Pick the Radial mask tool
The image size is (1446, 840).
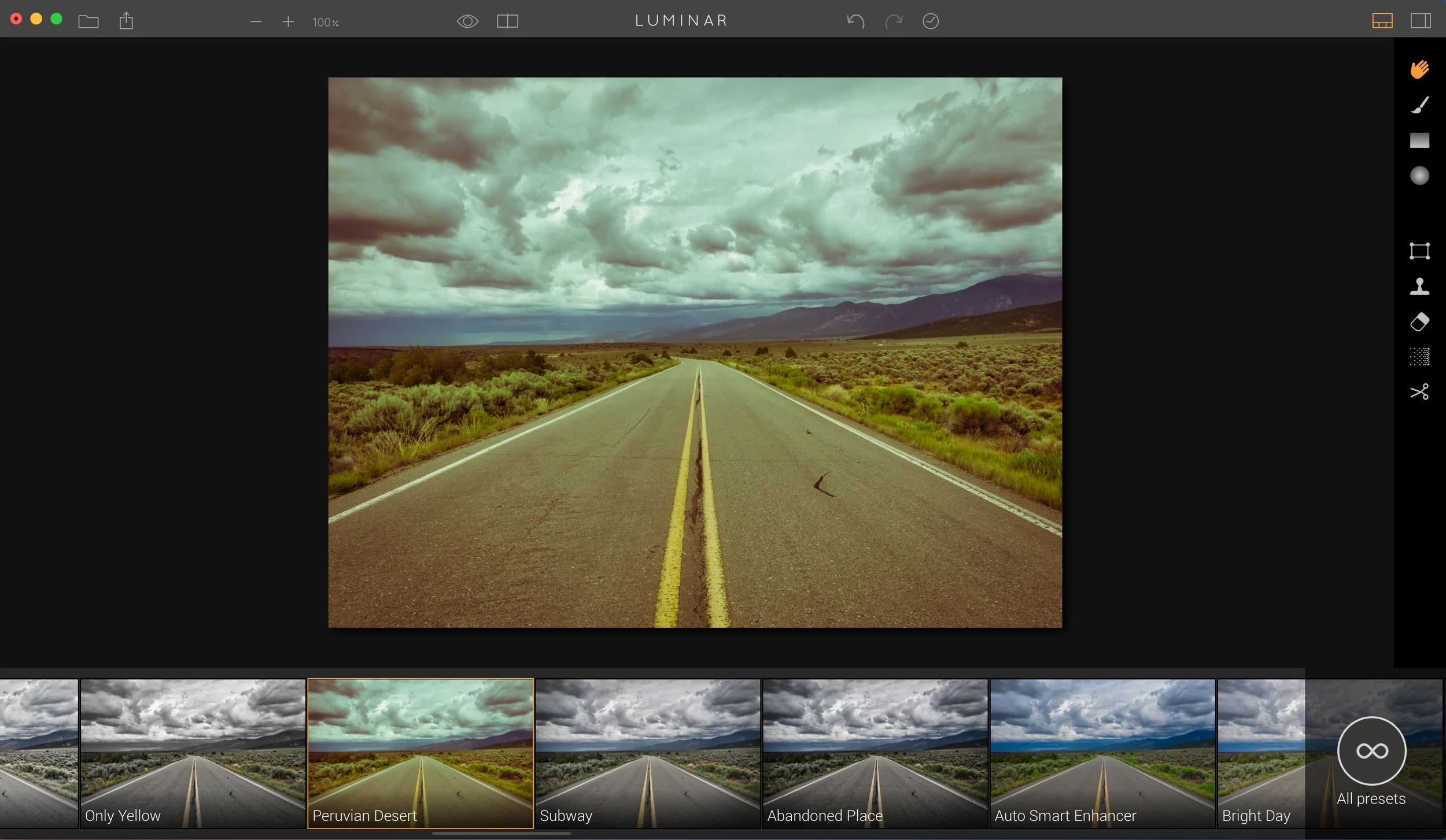pyautogui.click(x=1419, y=176)
